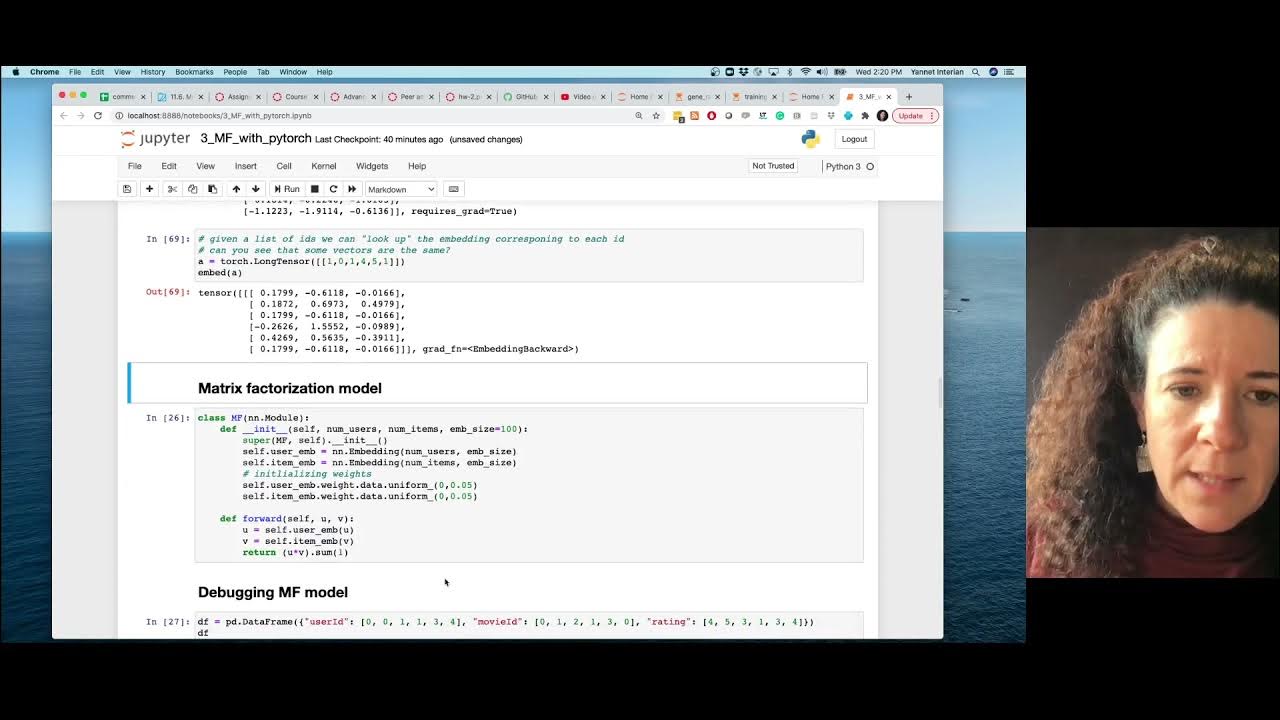Click the Grammarly green extension icon

pos(780,116)
